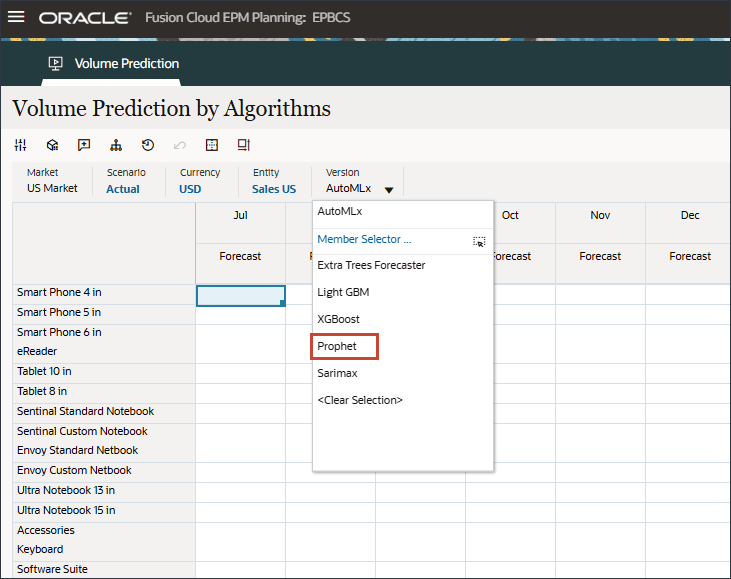Click the last toolbar icon, two squares
This screenshot has height=579, width=731.
tap(244, 145)
